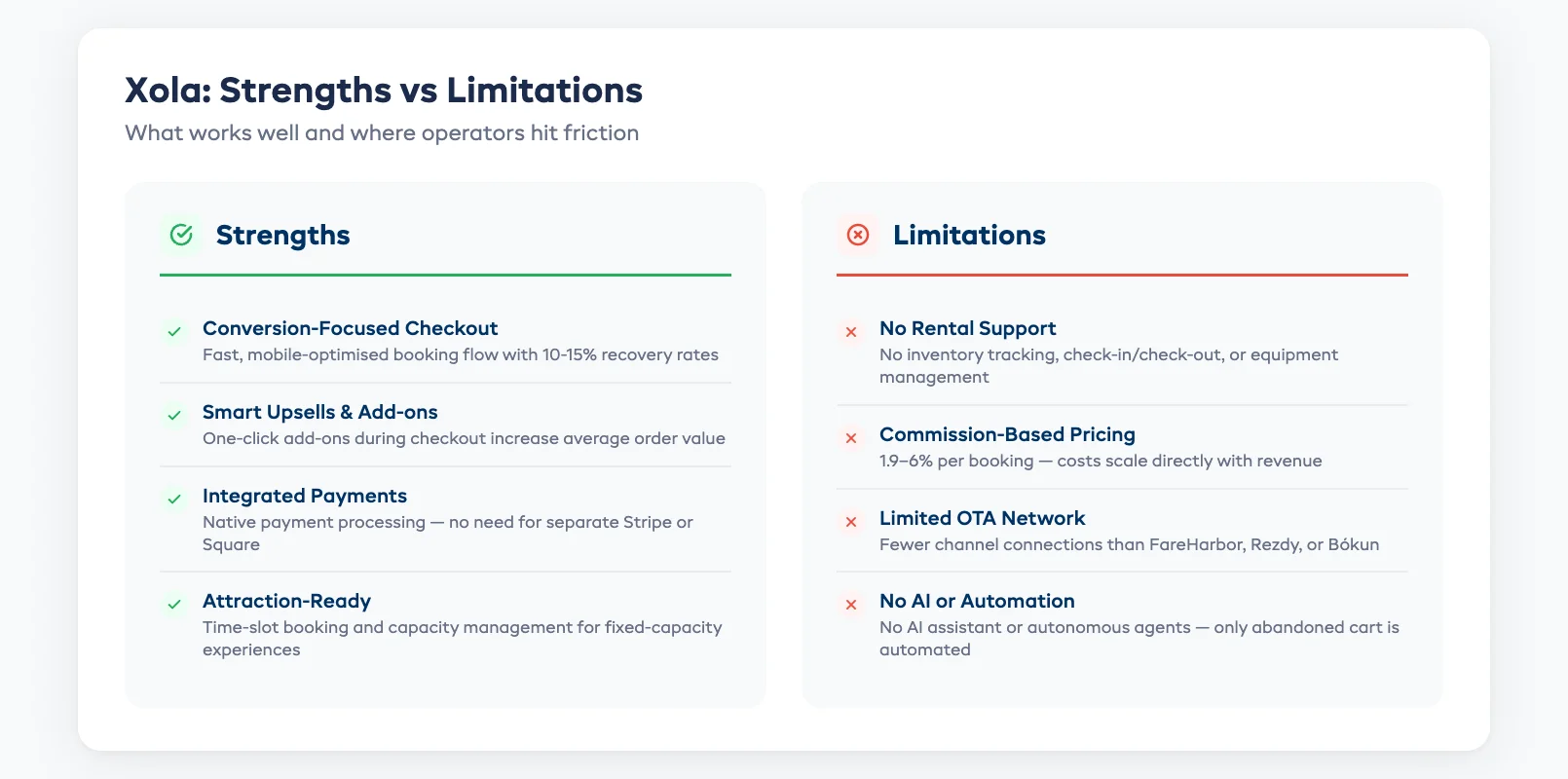This screenshot has width=1568, height=779.
Task: Click the red x icon next to Commission-Based Pricing
Action: (851, 438)
